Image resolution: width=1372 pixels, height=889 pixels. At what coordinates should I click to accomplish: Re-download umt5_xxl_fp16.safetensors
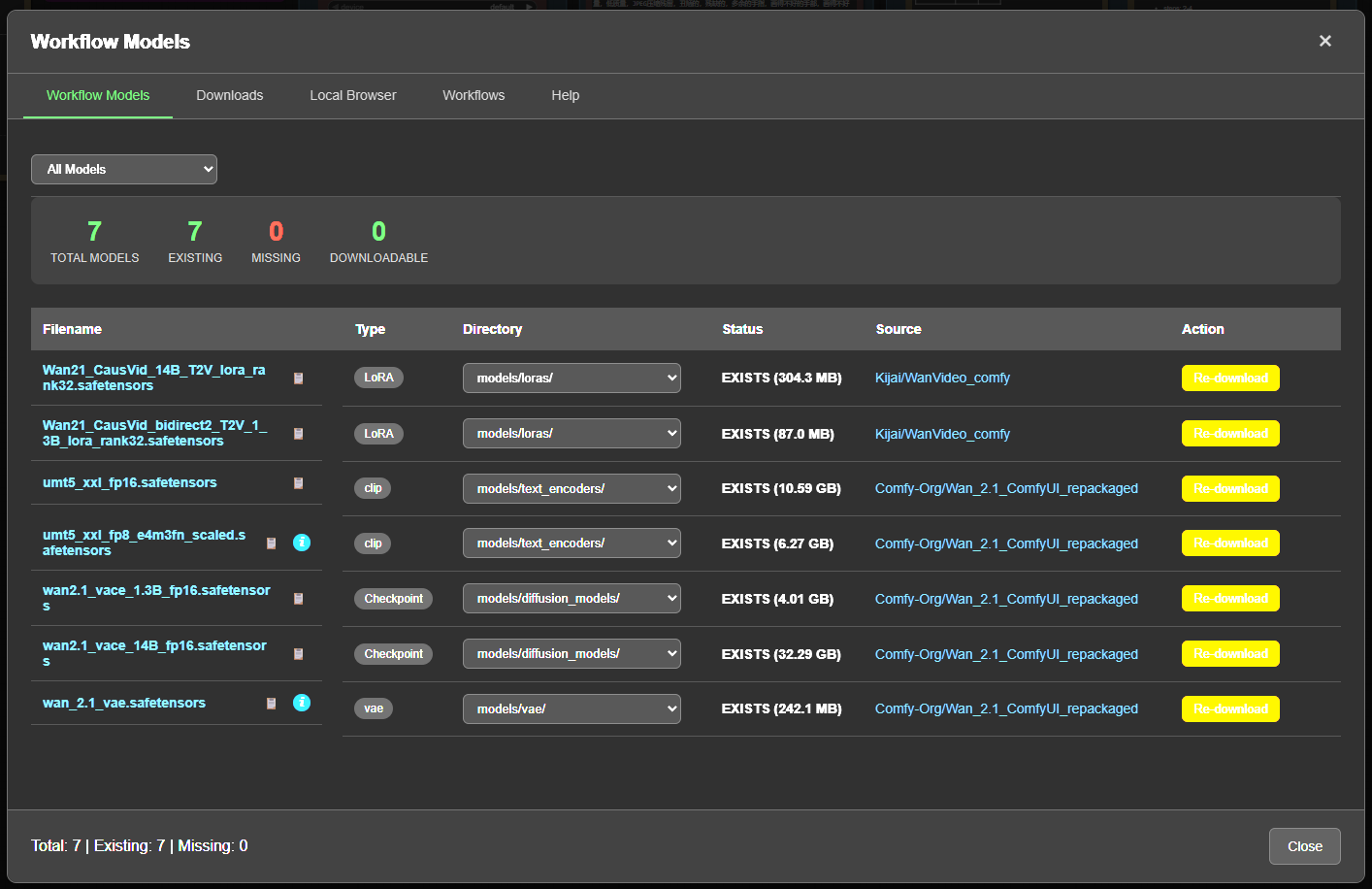click(1230, 488)
